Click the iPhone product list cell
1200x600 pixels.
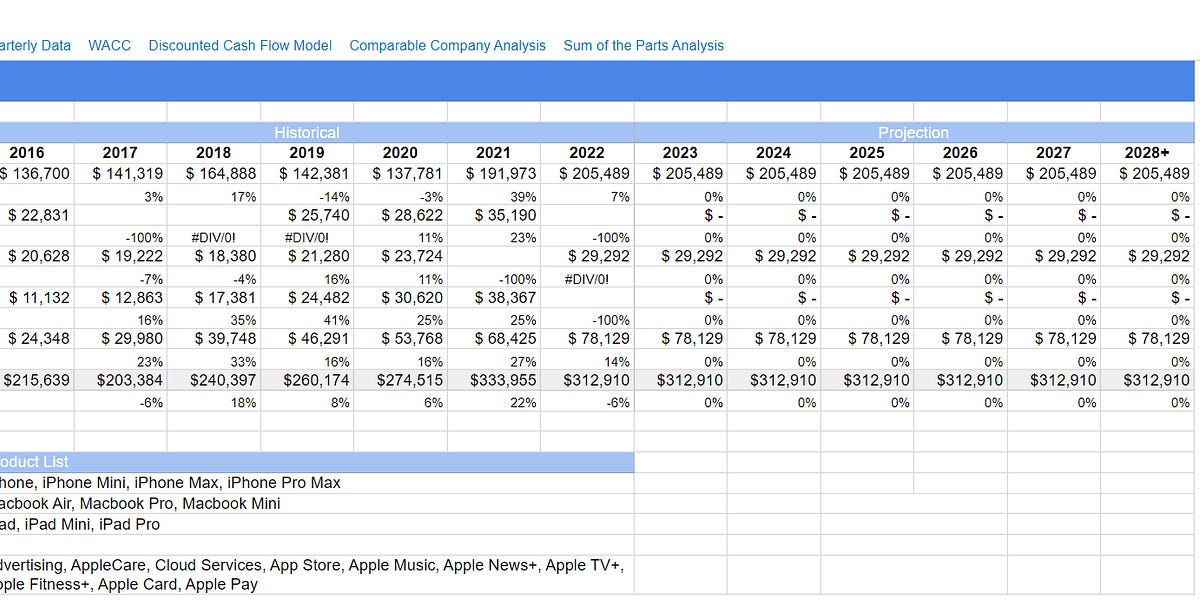tap(170, 482)
